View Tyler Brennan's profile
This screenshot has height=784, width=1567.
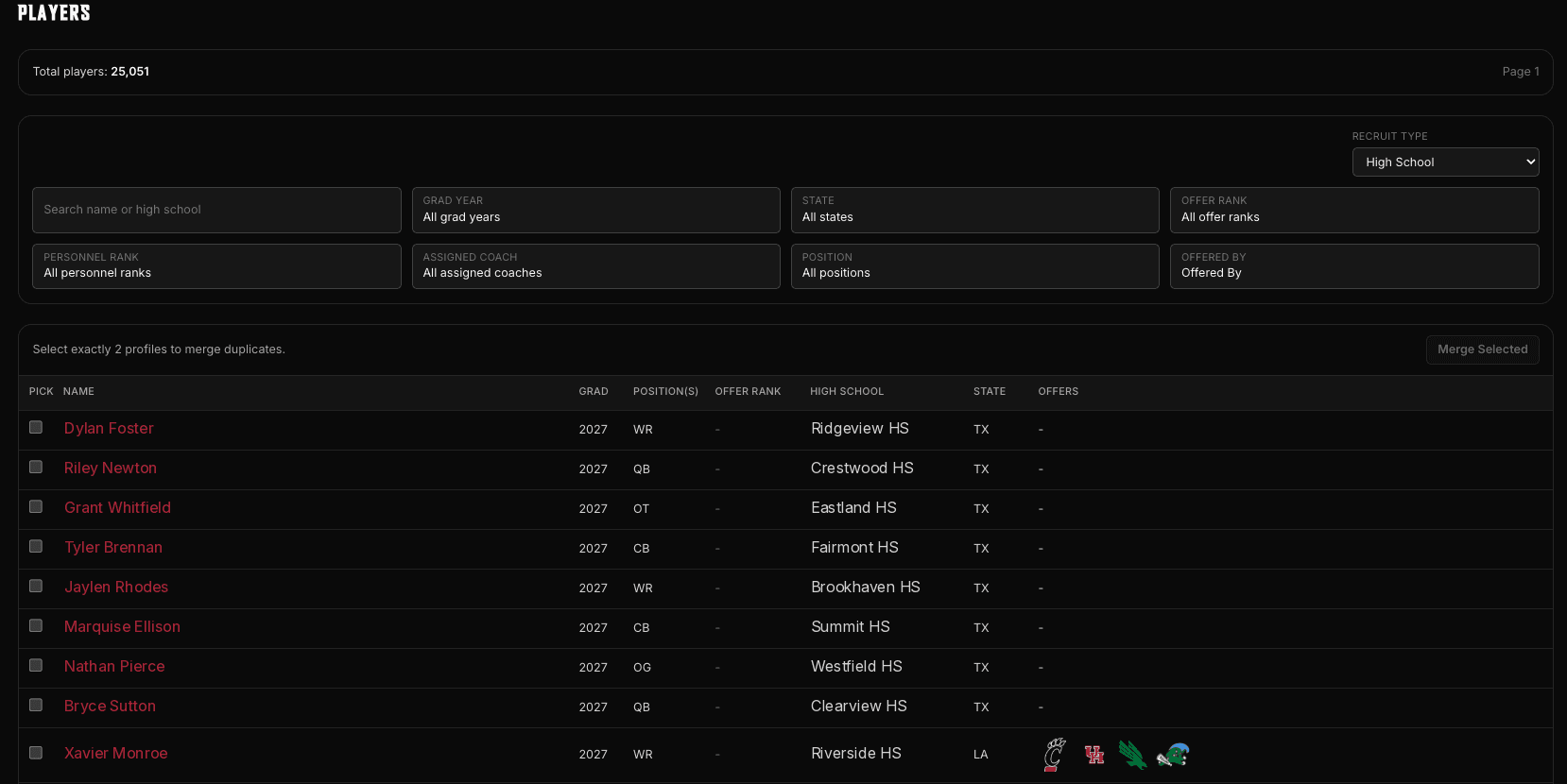[x=113, y=548]
